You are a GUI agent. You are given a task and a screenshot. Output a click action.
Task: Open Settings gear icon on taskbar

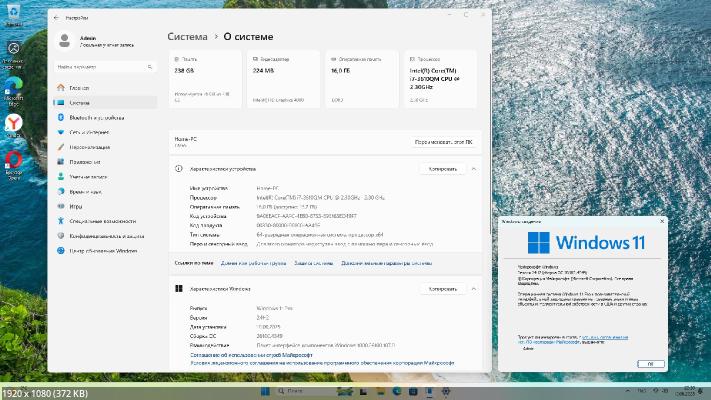(446, 391)
